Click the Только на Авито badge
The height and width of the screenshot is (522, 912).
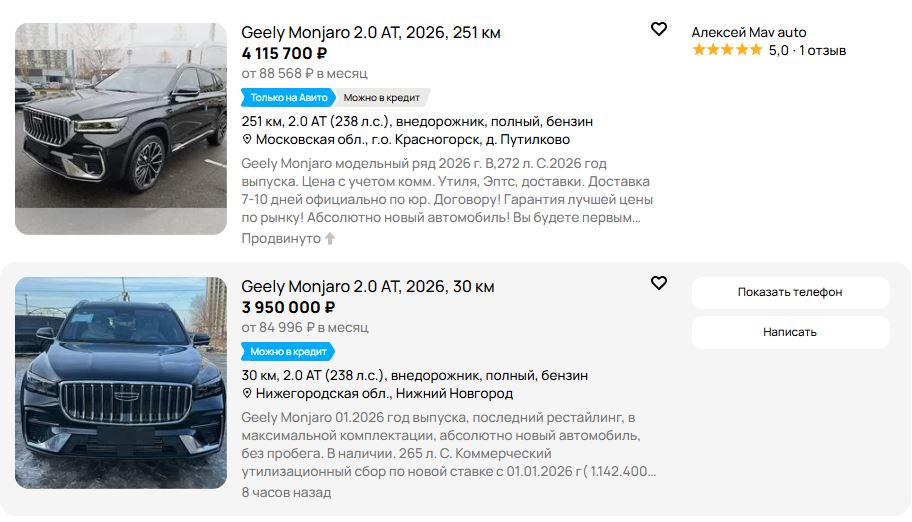coord(288,97)
